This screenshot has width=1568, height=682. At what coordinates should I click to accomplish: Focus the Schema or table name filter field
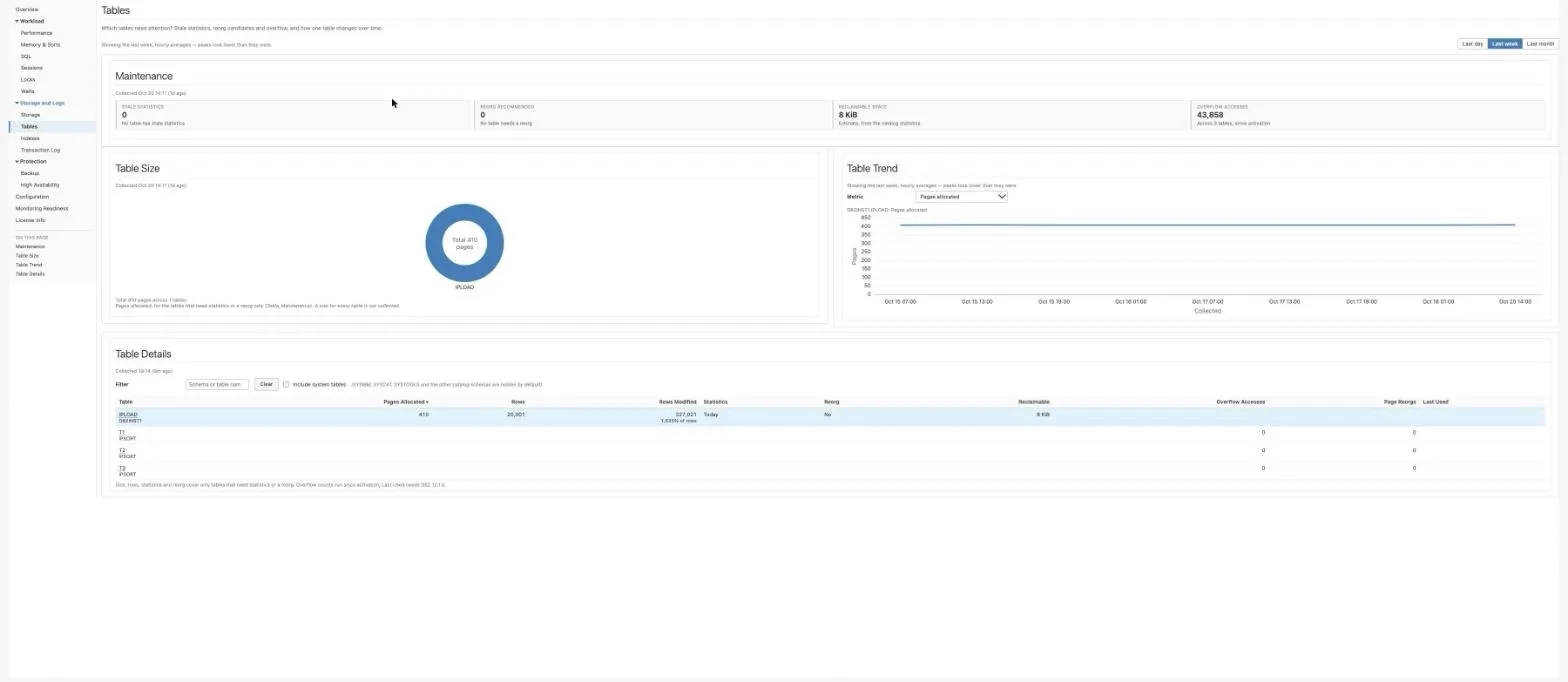(x=217, y=384)
